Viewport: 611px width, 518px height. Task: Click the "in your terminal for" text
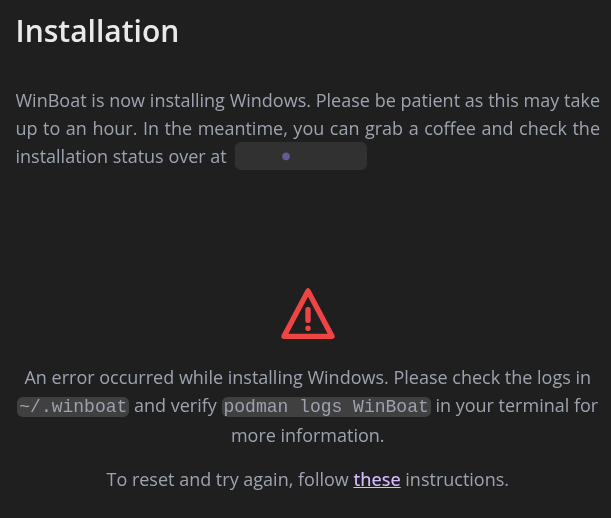tap(517, 407)
